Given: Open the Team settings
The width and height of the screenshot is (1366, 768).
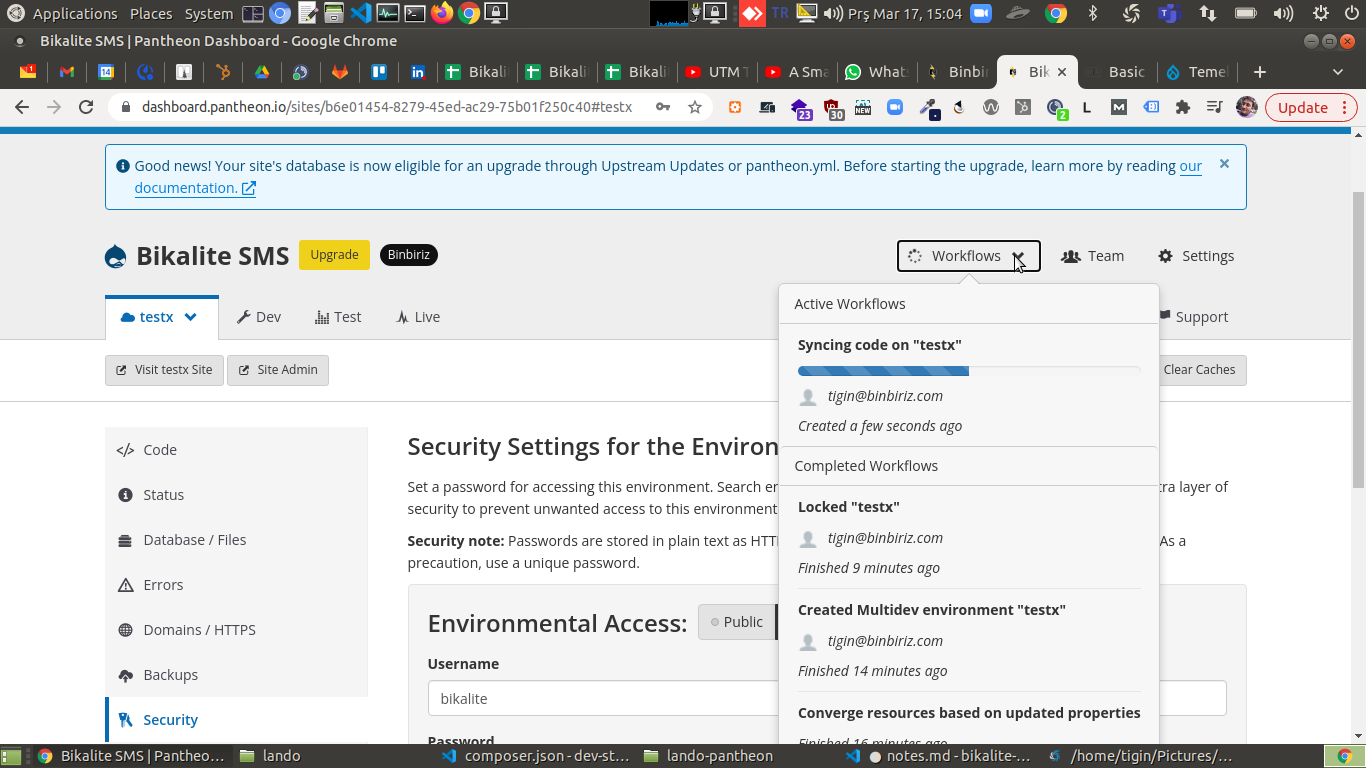Looking at the screenshot, I should [x=1093, y=256].
